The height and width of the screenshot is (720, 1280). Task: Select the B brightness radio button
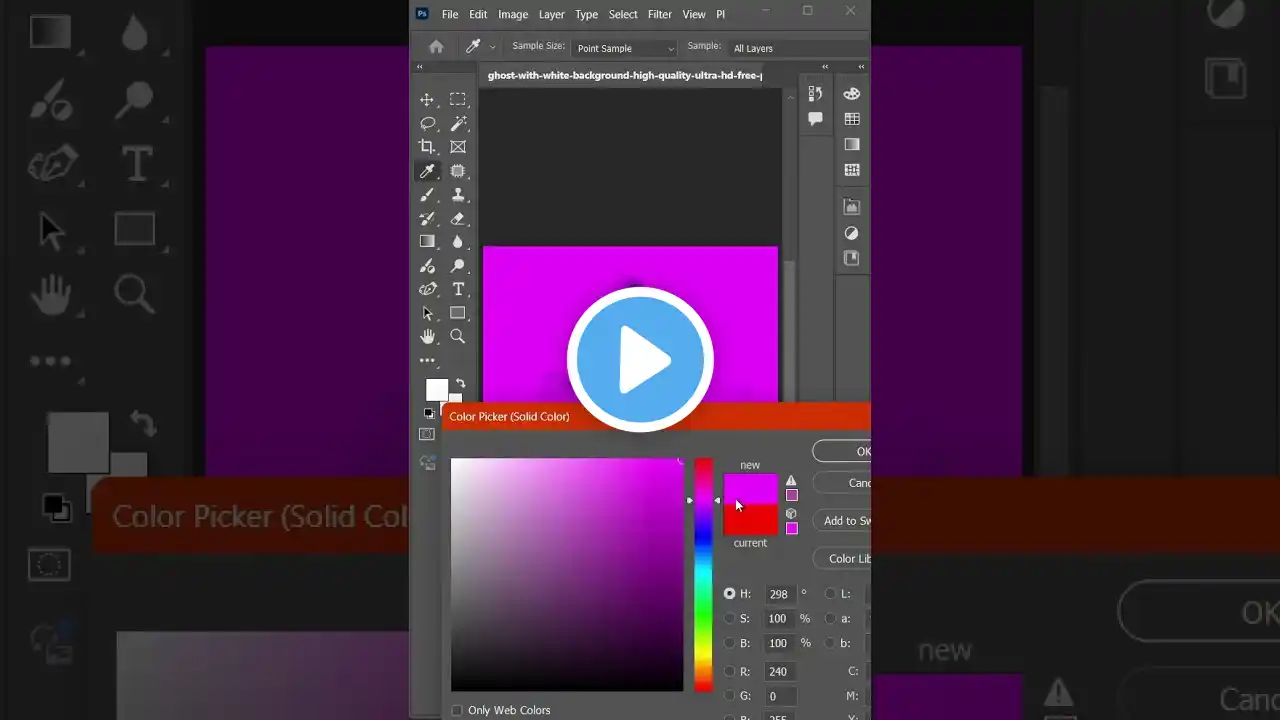[x=730, y=643]
